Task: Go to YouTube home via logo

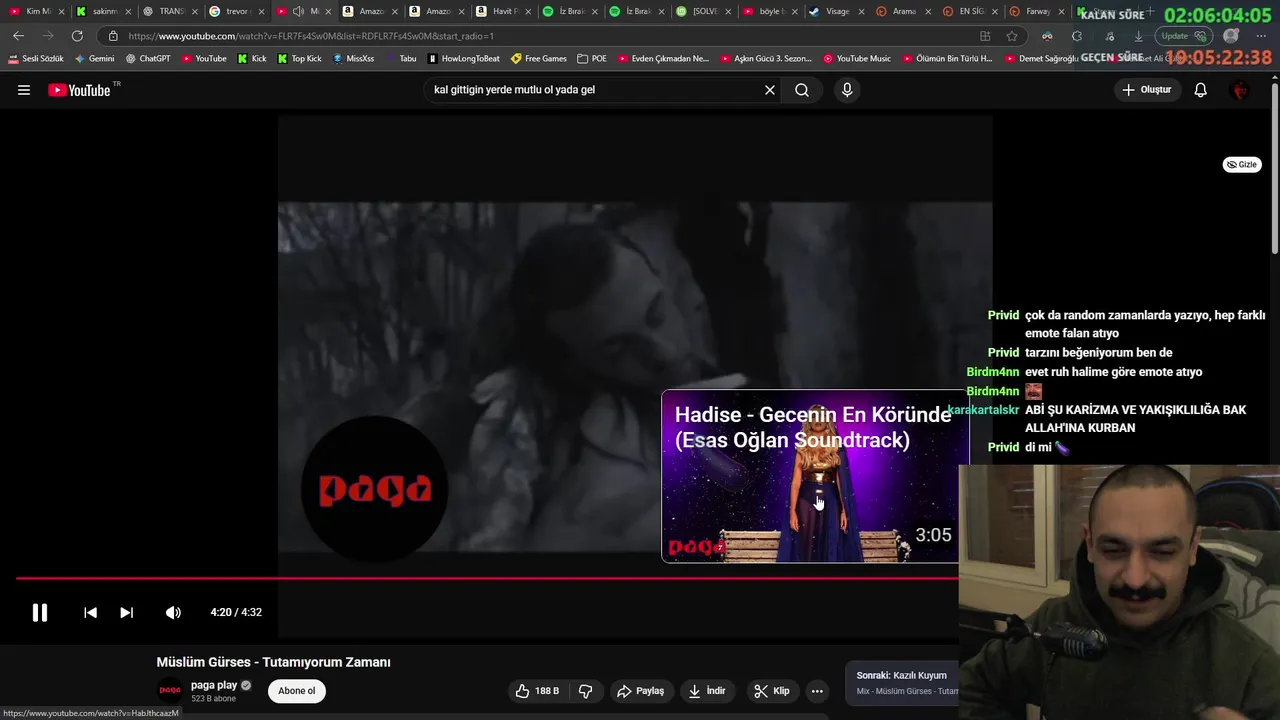Action: (x=80, y=90)
